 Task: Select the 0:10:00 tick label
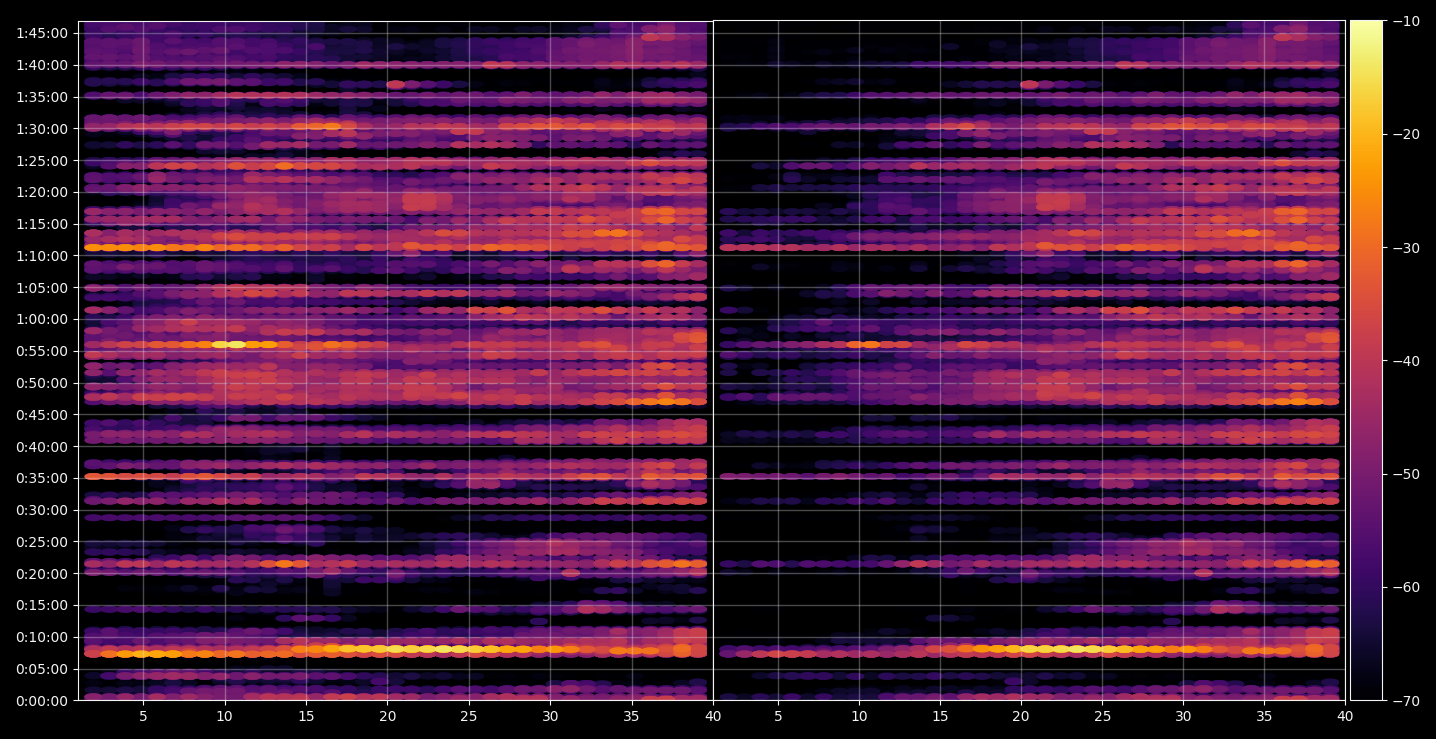click(42, 637)
